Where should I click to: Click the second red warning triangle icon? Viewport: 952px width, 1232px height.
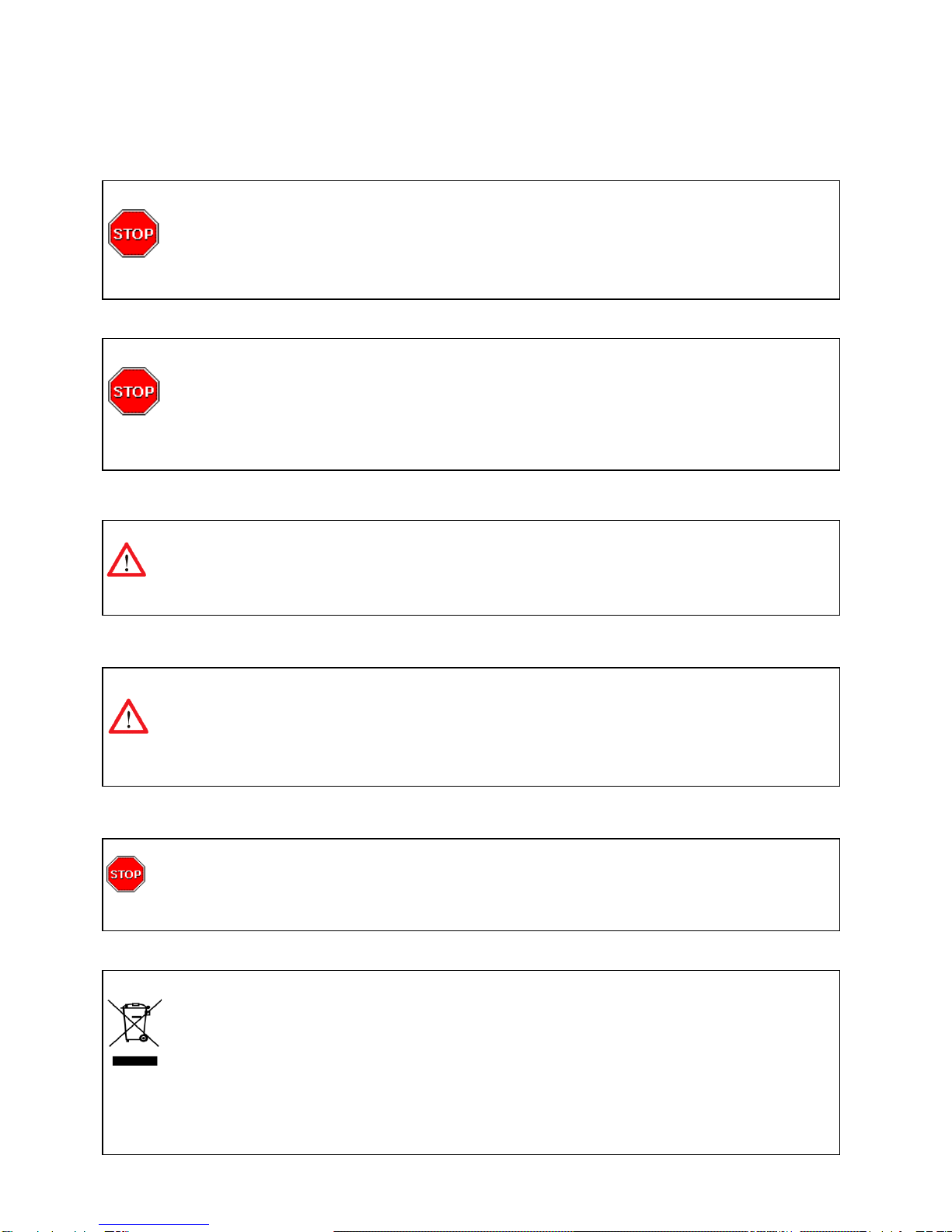coord(128,717)
